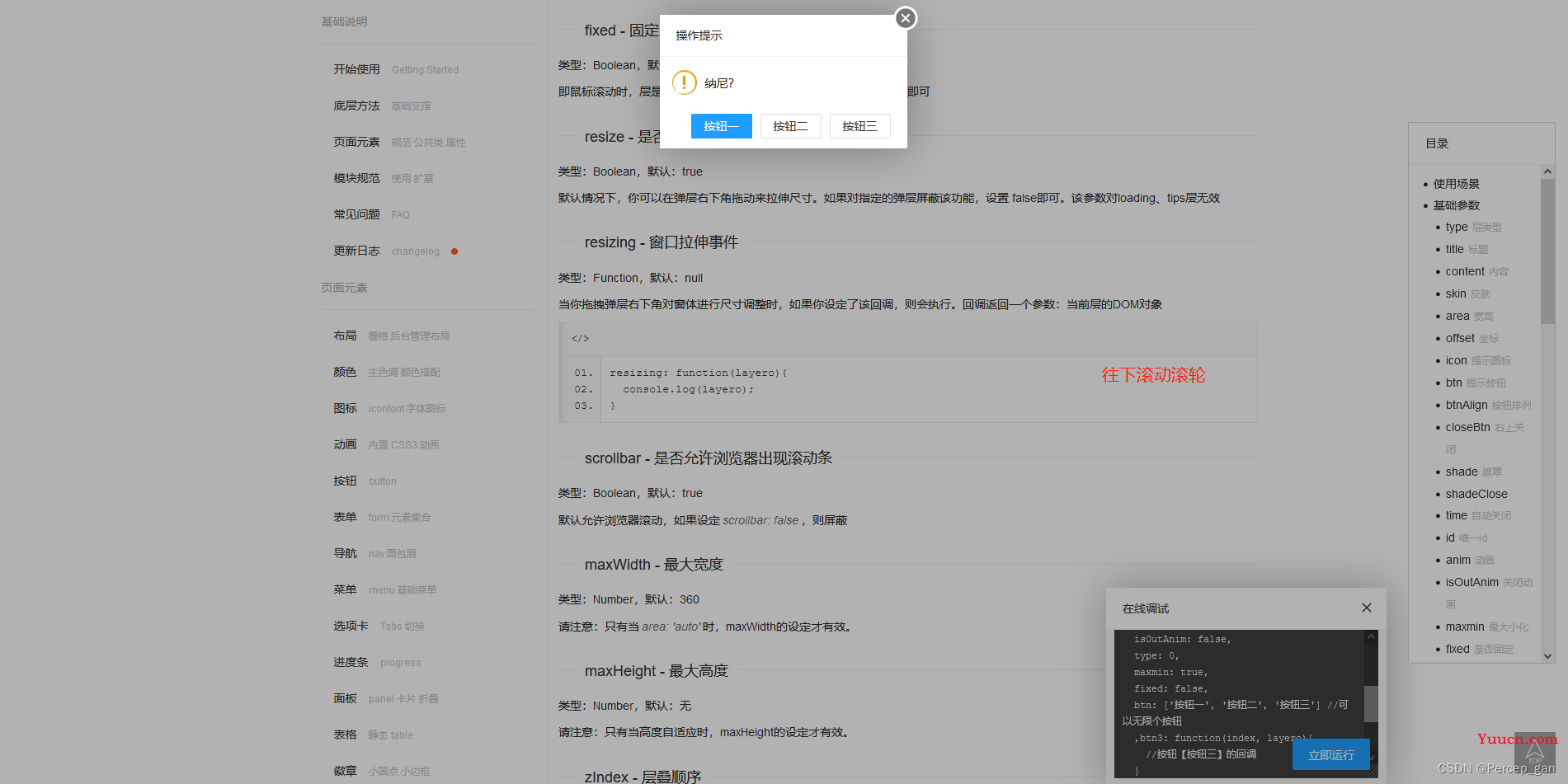This screenshot has height=784, width=1568.
Task: Open 导航 nav docs item
Action: [374, 553]
